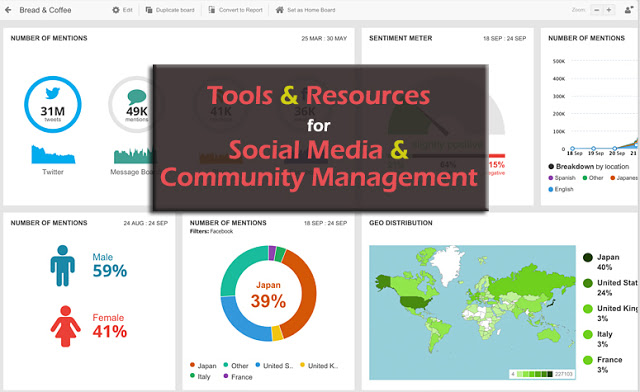Click the yellow donut segment
Viewport: 640px width, 392px height.
coord(278,333)
